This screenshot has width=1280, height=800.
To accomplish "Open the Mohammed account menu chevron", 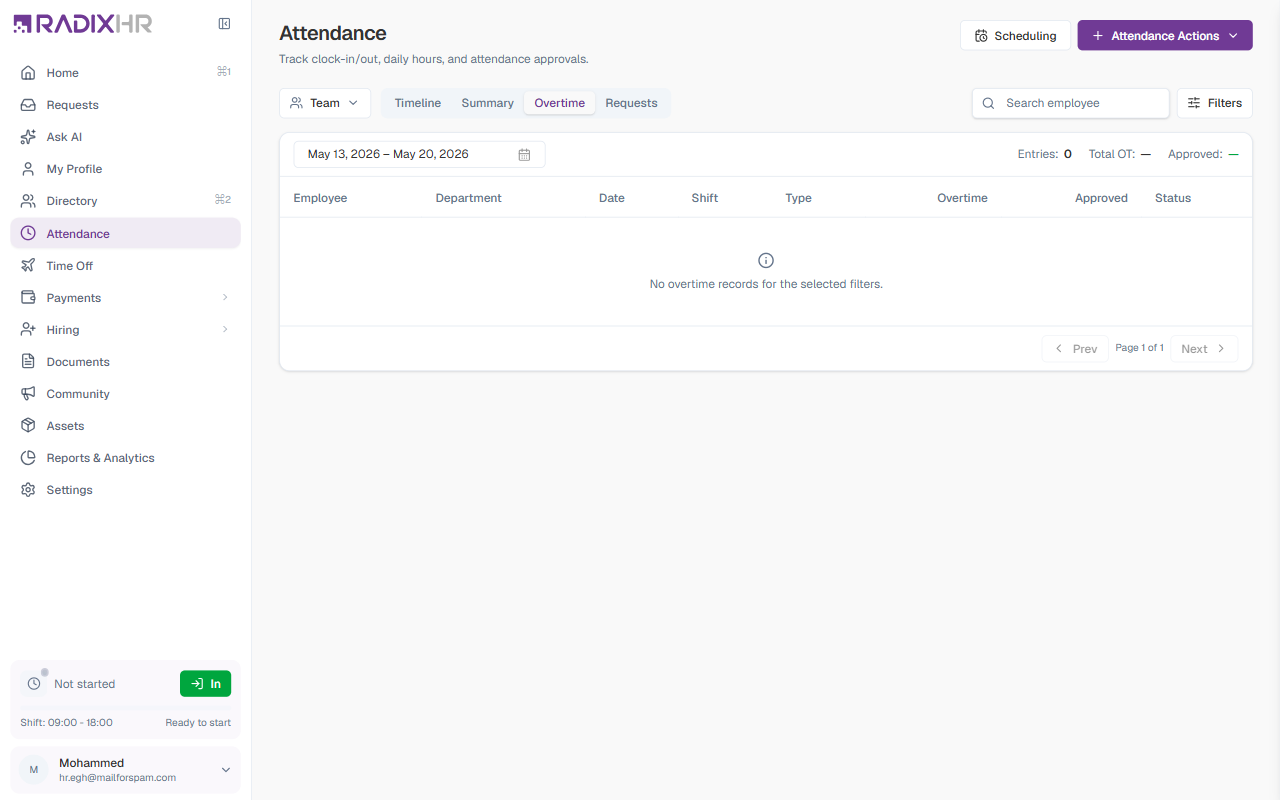I will pyautogui.click(x=225, y=770).
